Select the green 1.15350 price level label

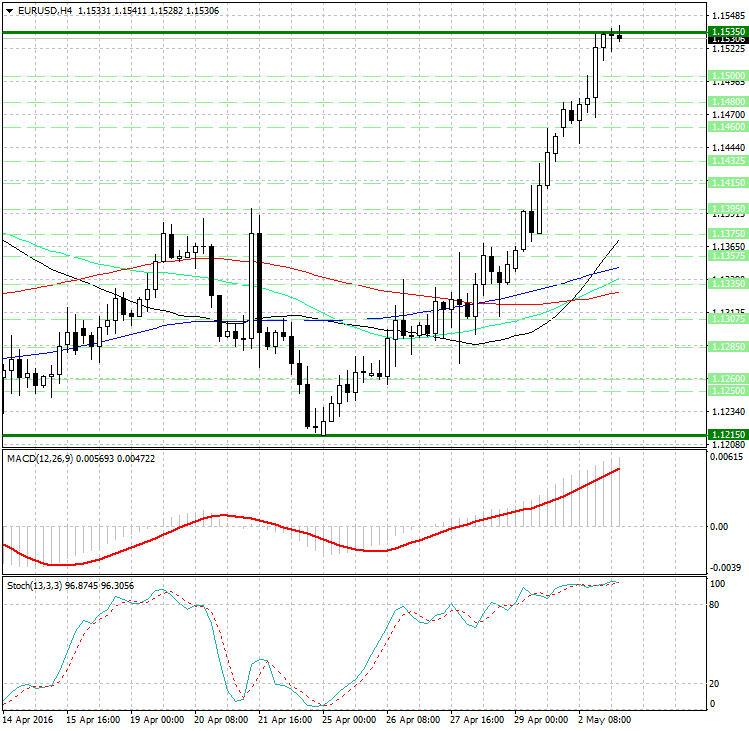(x=728, y=32)
